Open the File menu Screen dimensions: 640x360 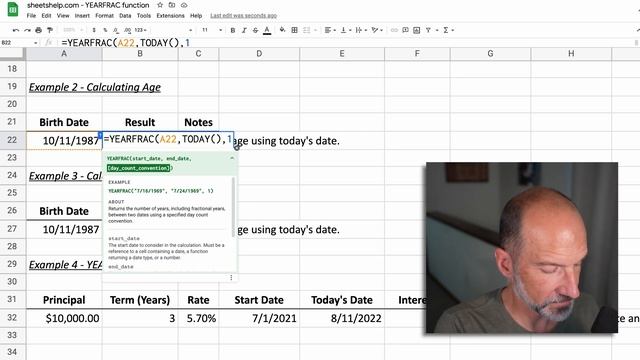click(x=31, y=16)
